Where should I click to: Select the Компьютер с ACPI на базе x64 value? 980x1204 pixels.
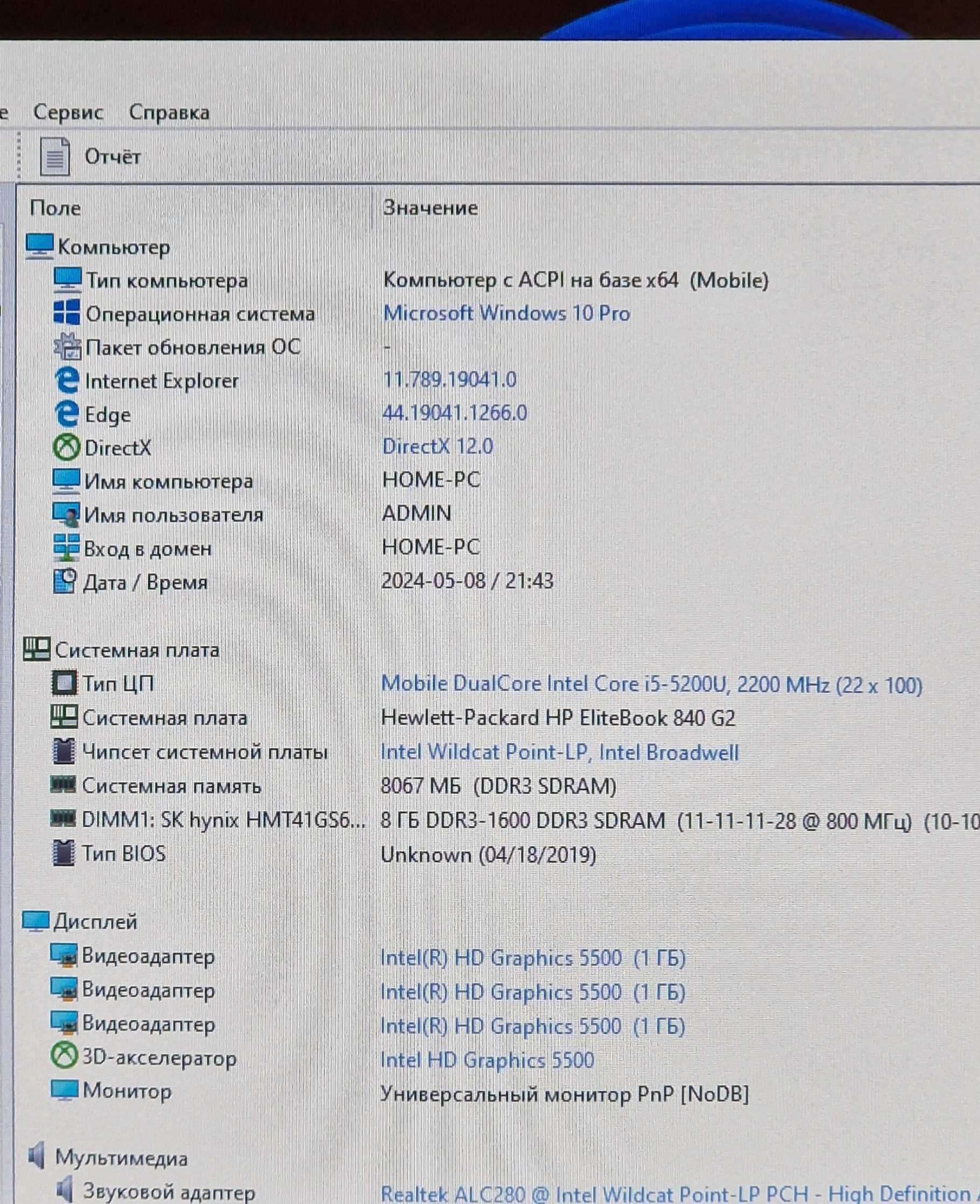tap(576, 280)
